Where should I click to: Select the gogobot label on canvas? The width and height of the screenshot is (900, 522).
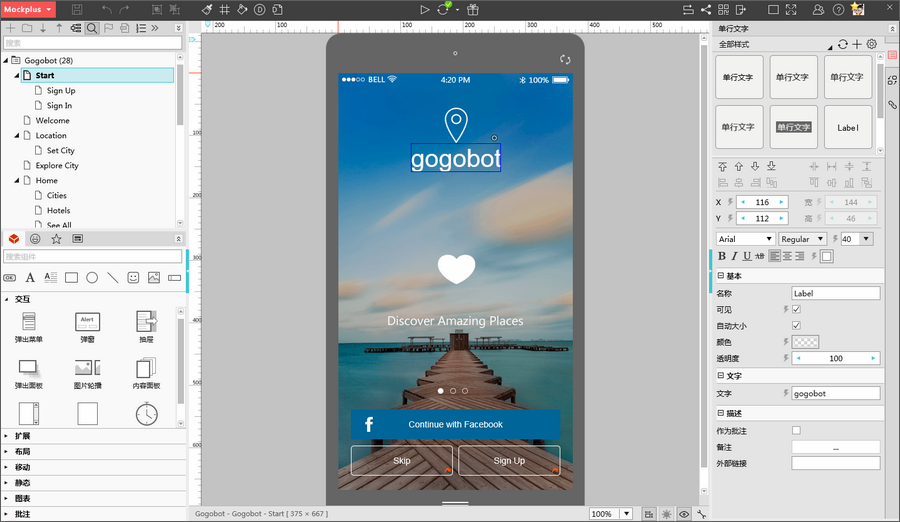[456, 158]
